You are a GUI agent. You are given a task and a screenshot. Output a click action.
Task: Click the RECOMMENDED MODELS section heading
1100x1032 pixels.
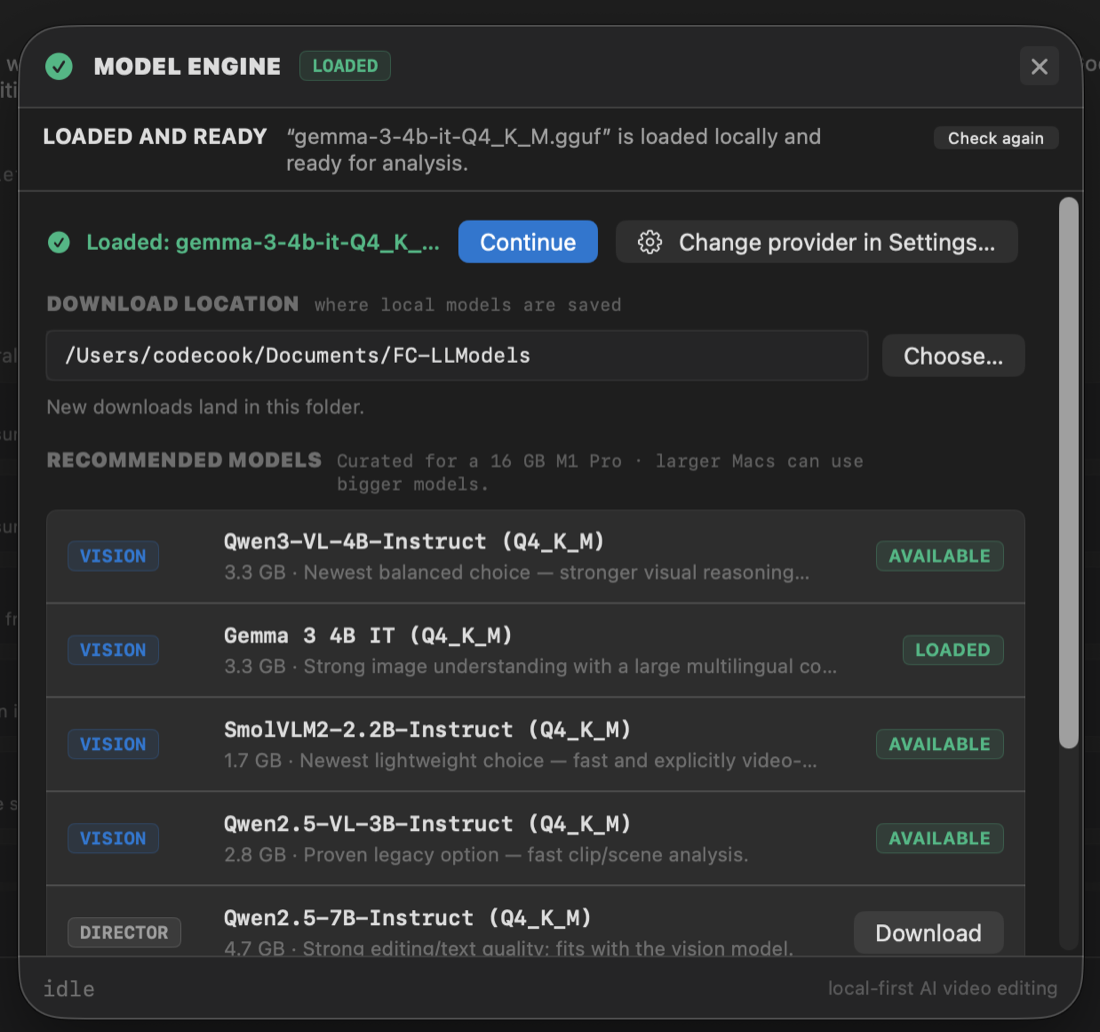[184, 460]
